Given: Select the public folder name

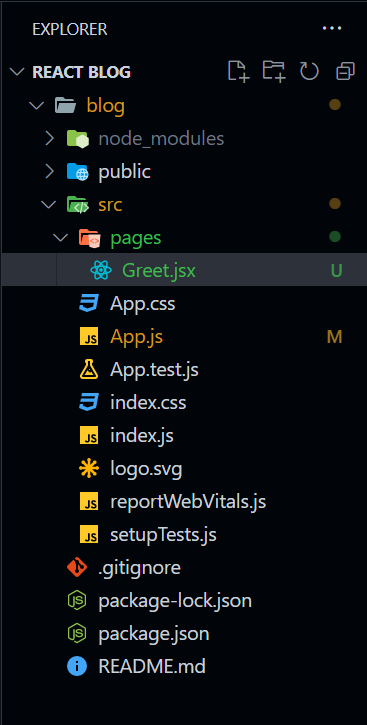Looking at the screenshot, I should 124,172.
